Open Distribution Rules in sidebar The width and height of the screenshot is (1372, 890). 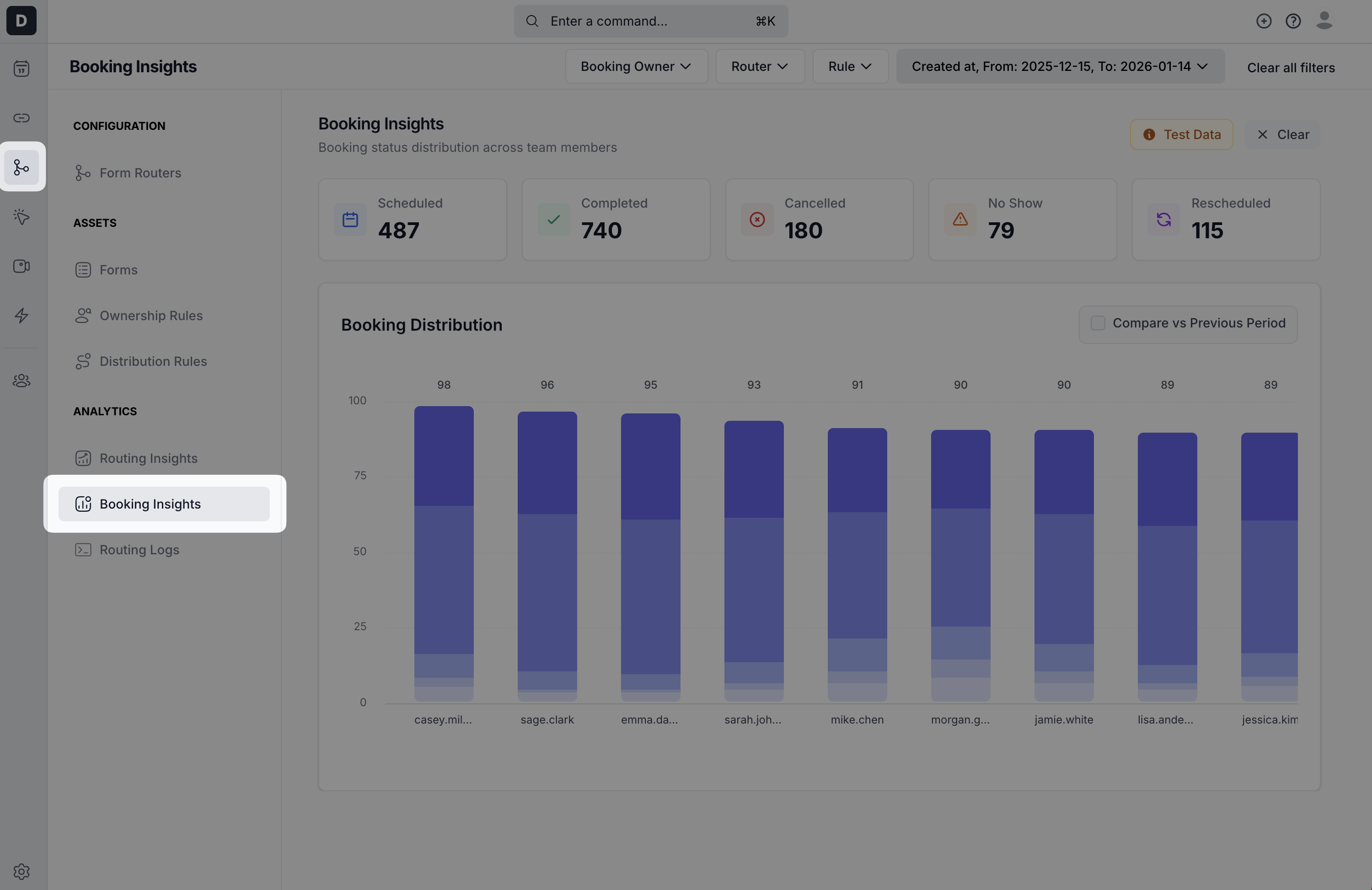[153, 361]
